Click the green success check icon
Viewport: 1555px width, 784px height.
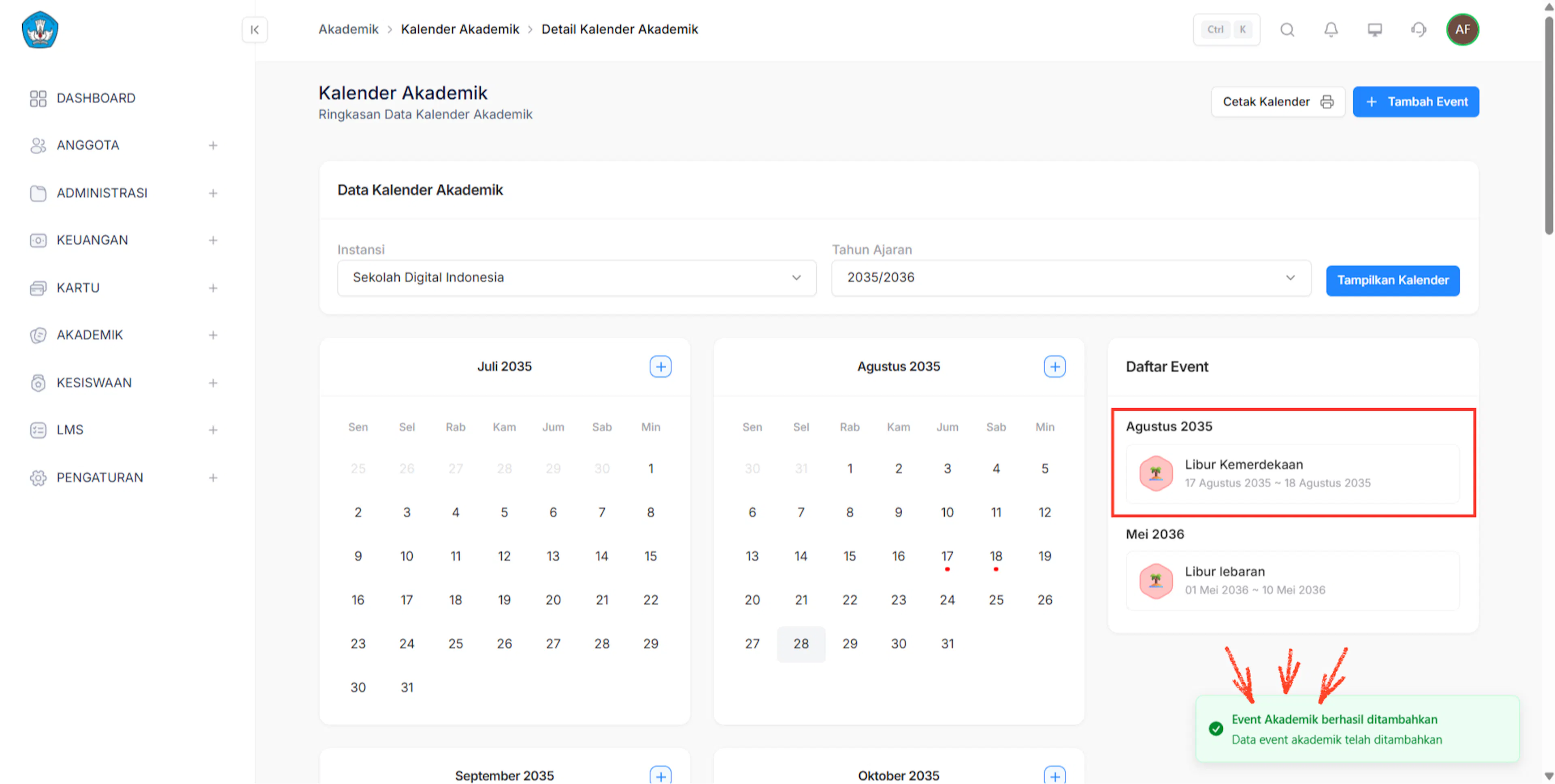1216,729
